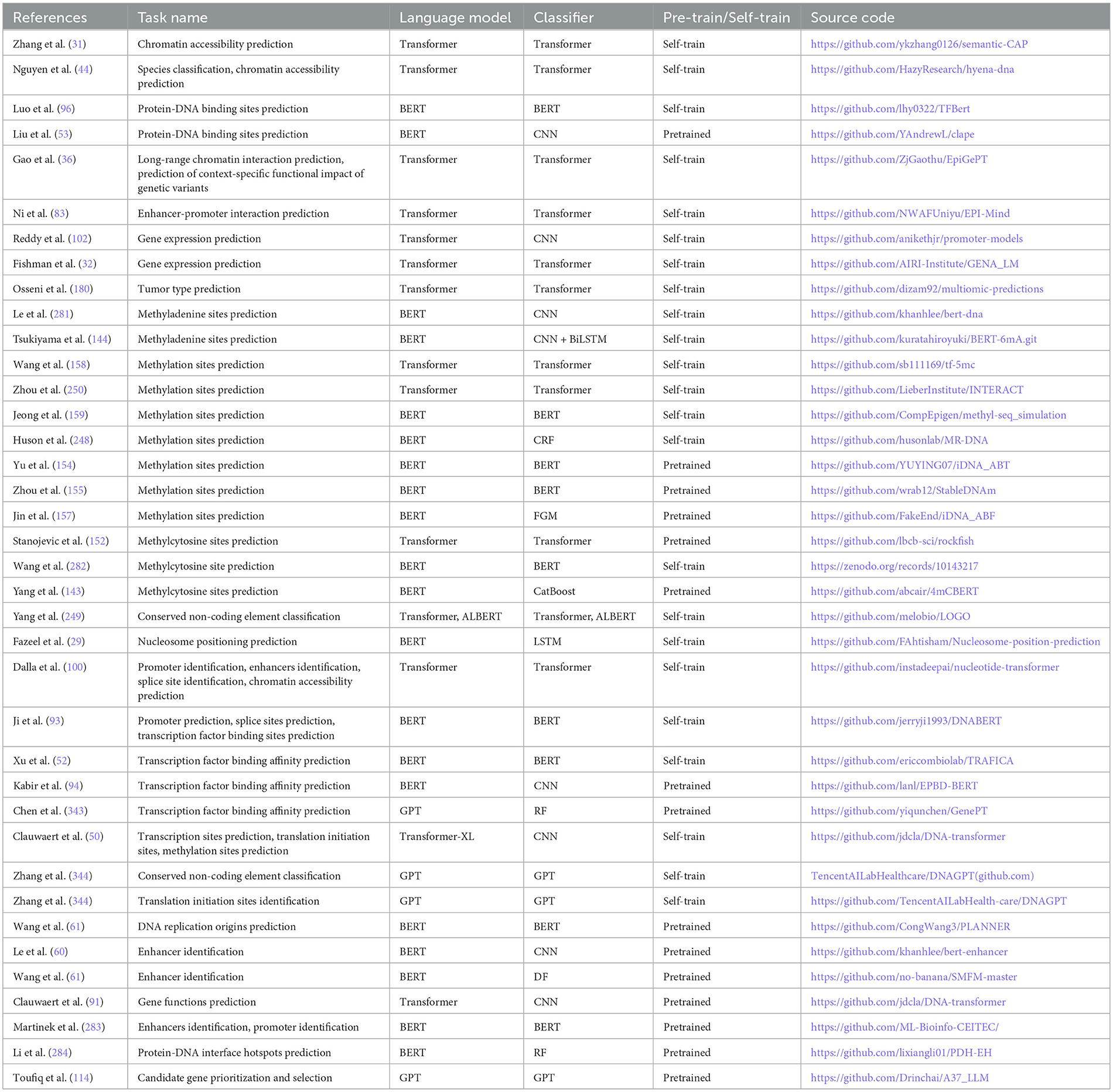Click citation 144 for Tsukiyama et al.
The width and height of the screenshot is (1113, 1092).
[100, 339]
